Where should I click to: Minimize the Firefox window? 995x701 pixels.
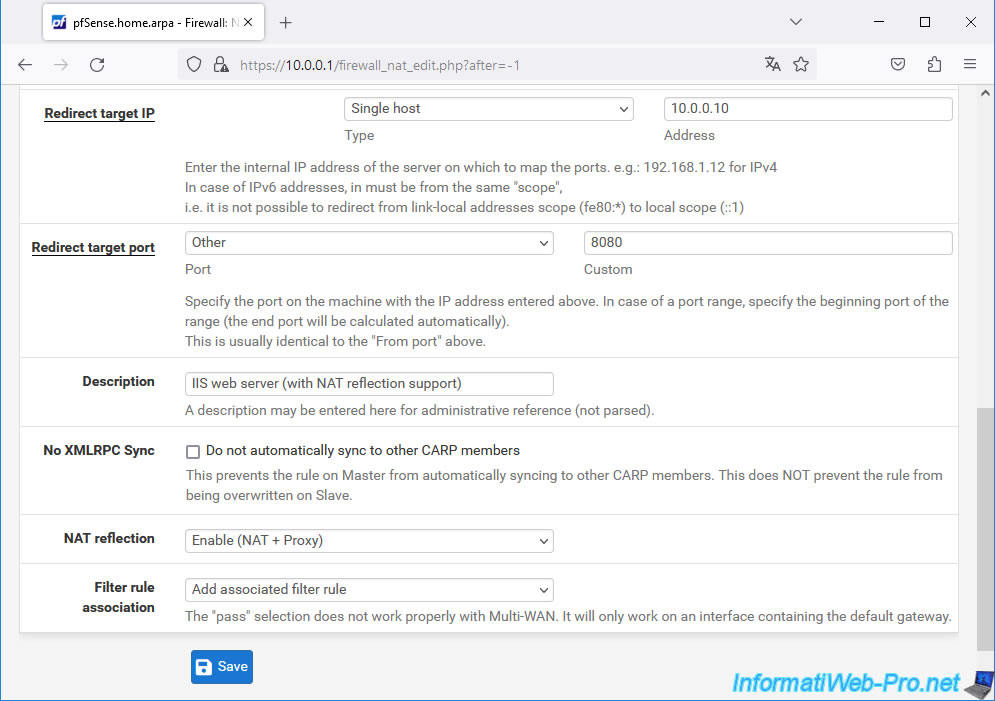pos(879,22)
